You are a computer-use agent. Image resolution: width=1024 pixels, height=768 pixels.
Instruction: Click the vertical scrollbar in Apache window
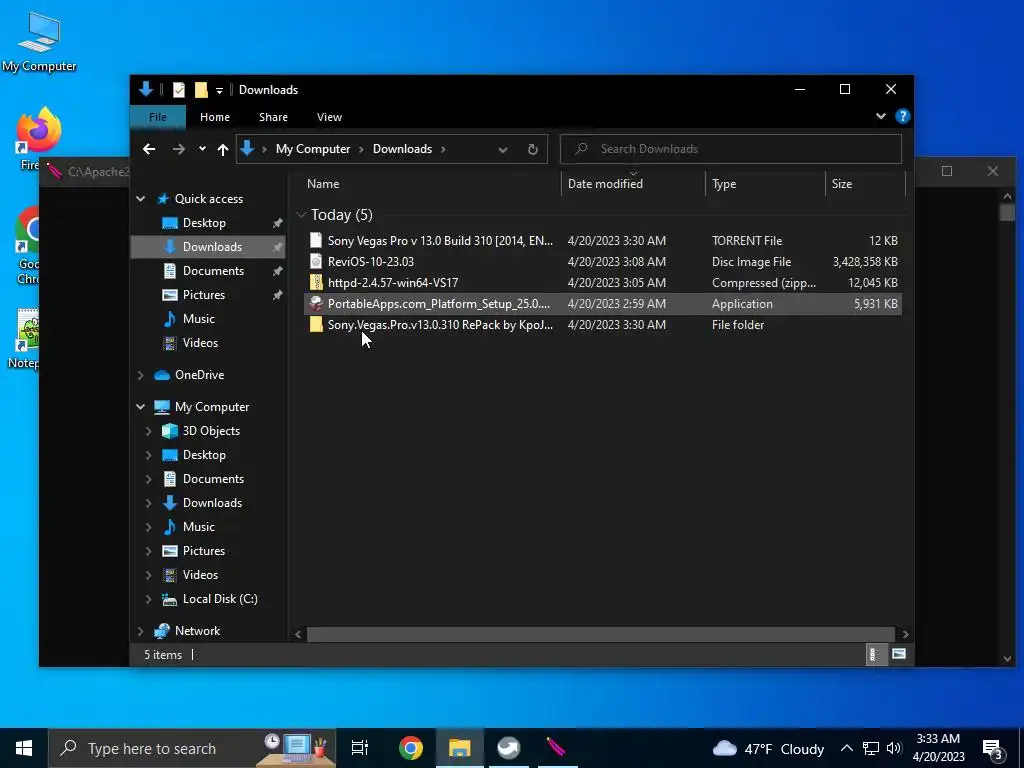pyautogui.click(x=1006, y=213)
